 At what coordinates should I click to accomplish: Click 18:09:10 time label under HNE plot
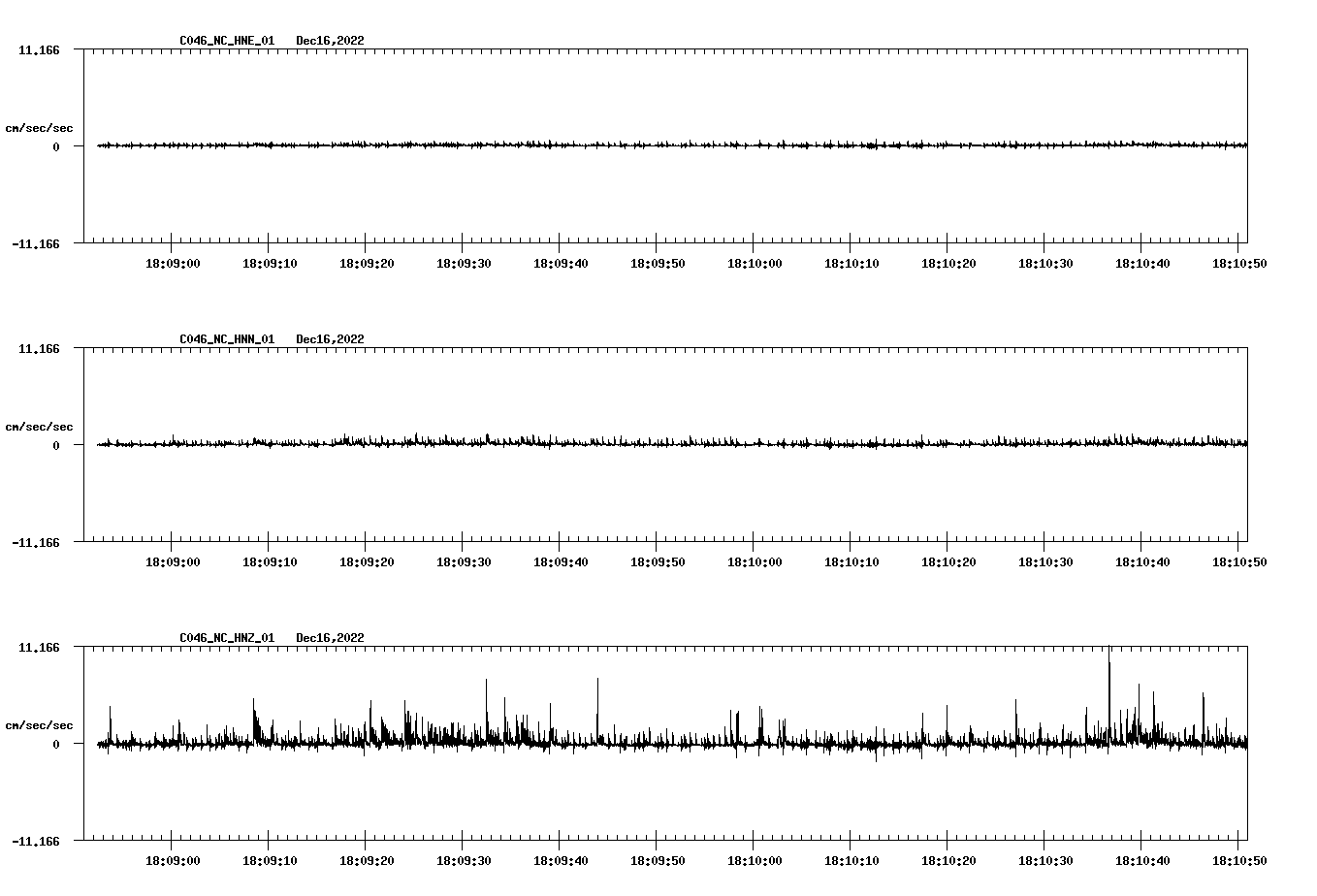click(270, 263)
